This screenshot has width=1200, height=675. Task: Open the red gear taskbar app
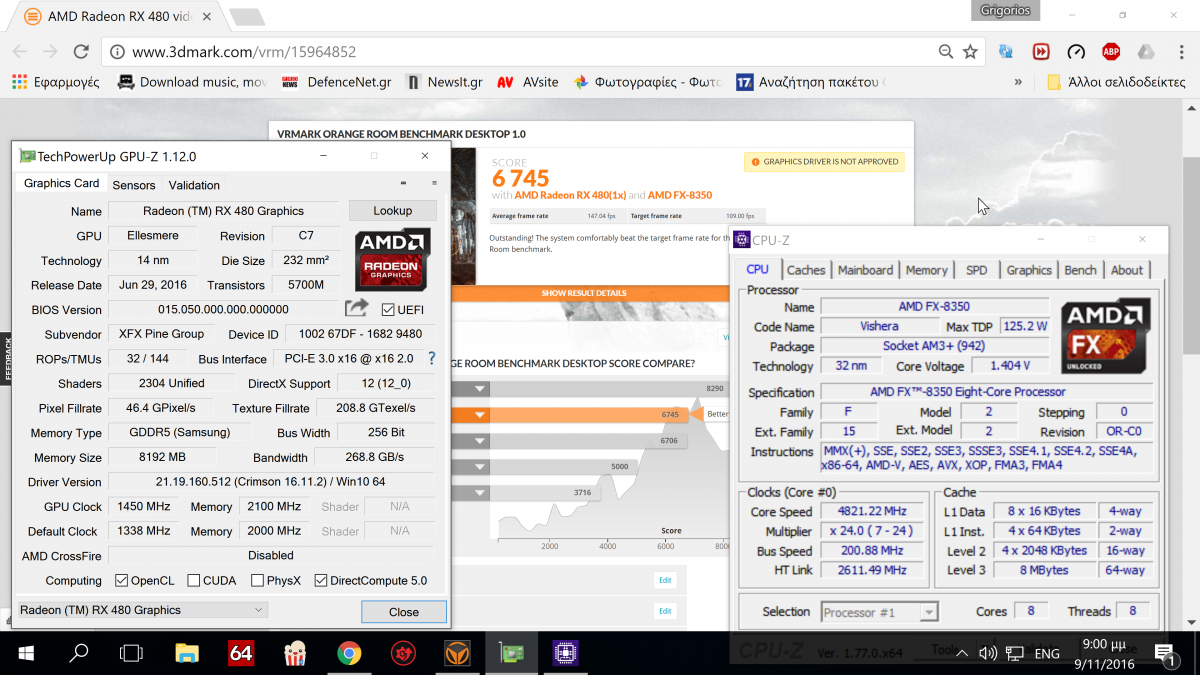pyautogui.click(x=403, y=653)
